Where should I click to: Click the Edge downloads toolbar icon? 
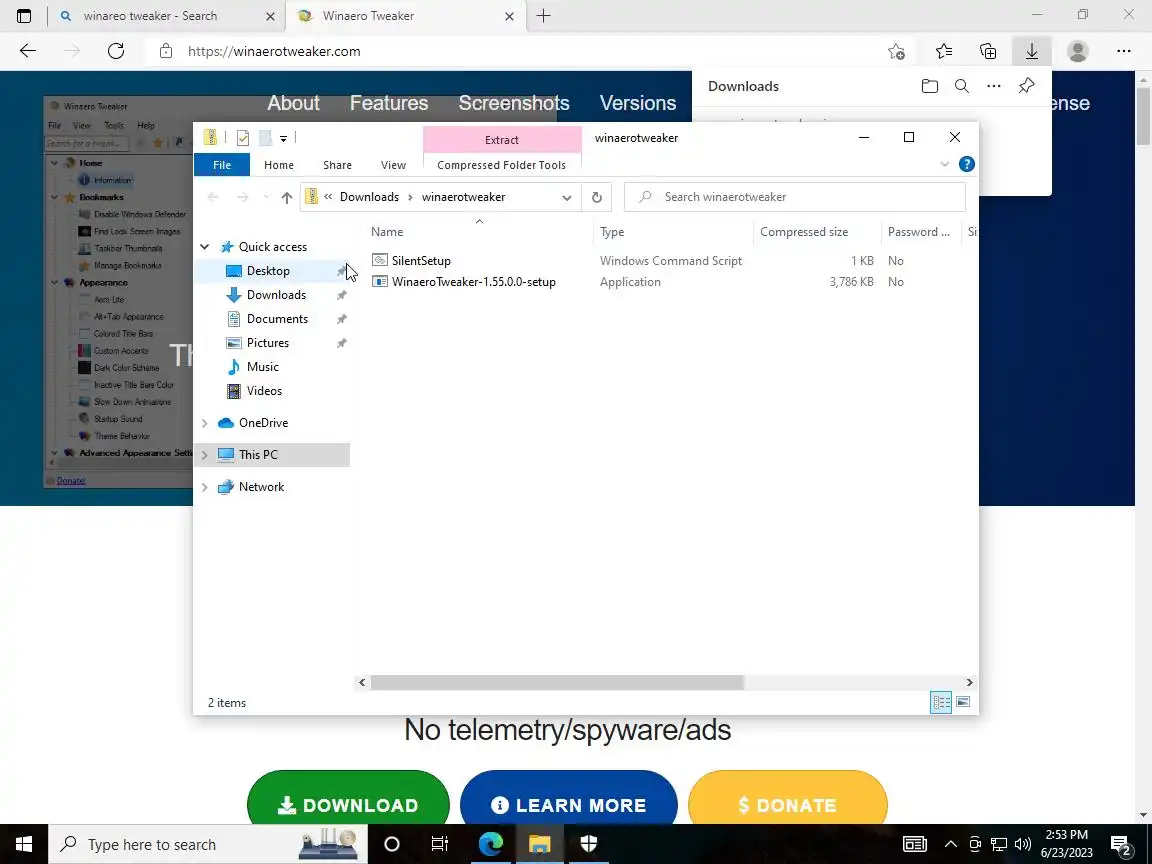[1032, 51]
